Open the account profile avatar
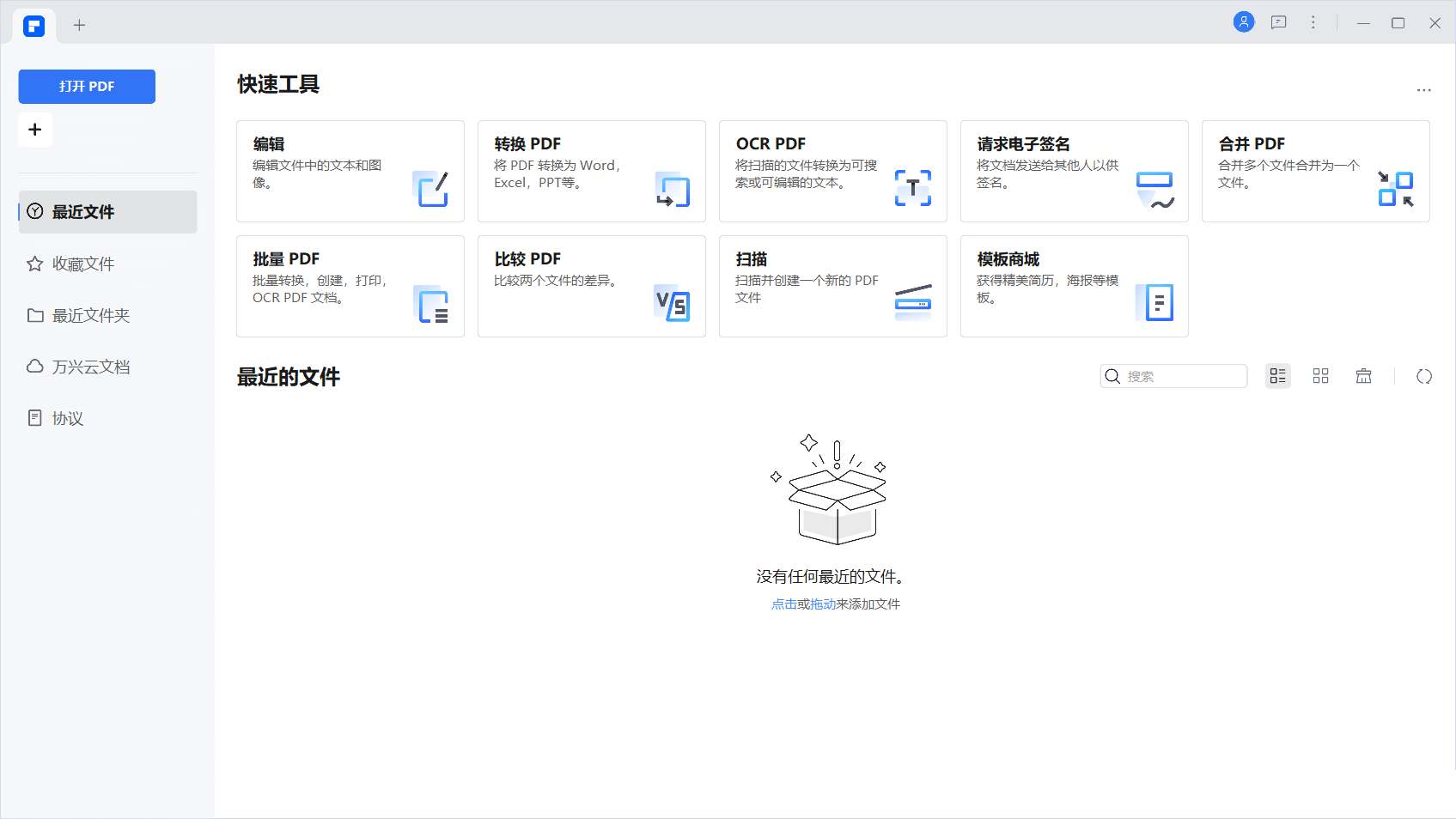This screenshot has height=819, width=1456. click(x=1245, y=21)
